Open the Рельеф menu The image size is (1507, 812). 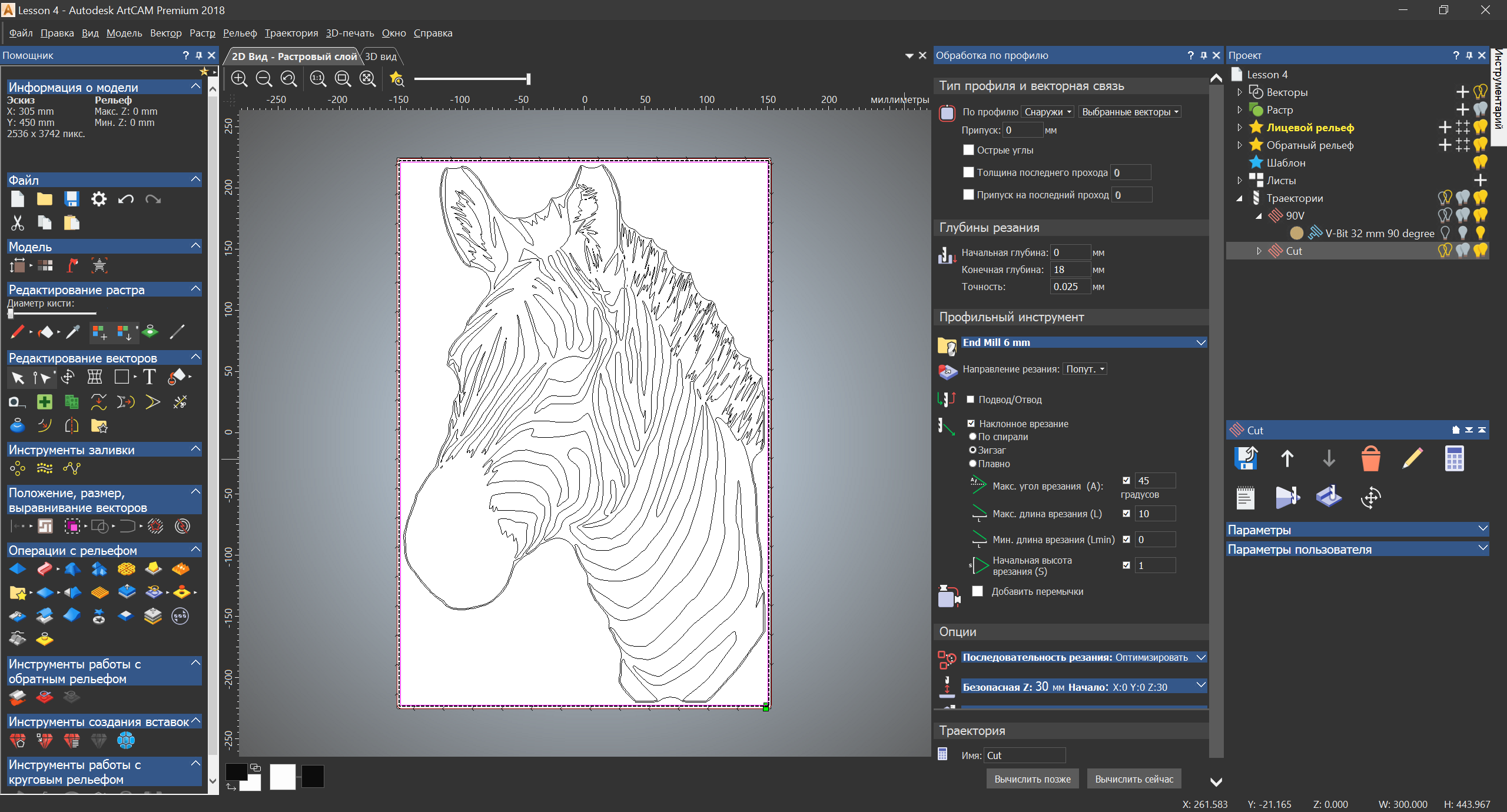(240, 33)
